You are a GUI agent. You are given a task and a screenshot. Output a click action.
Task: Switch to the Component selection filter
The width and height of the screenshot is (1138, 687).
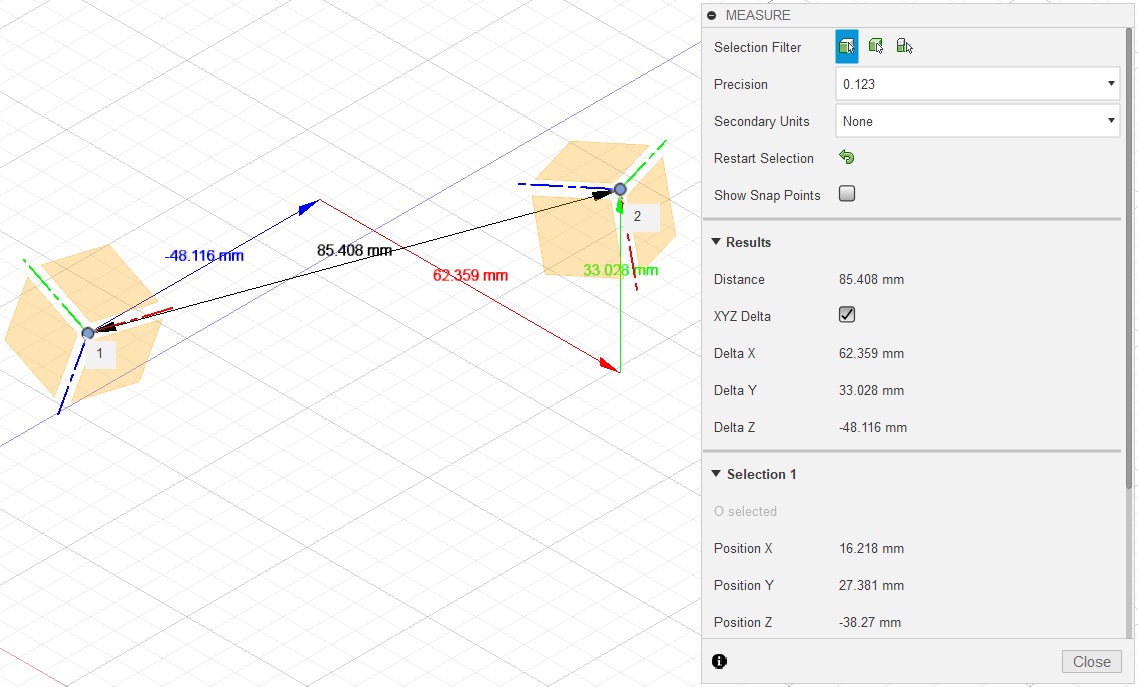pyautogui.click(x=904, y=45)
